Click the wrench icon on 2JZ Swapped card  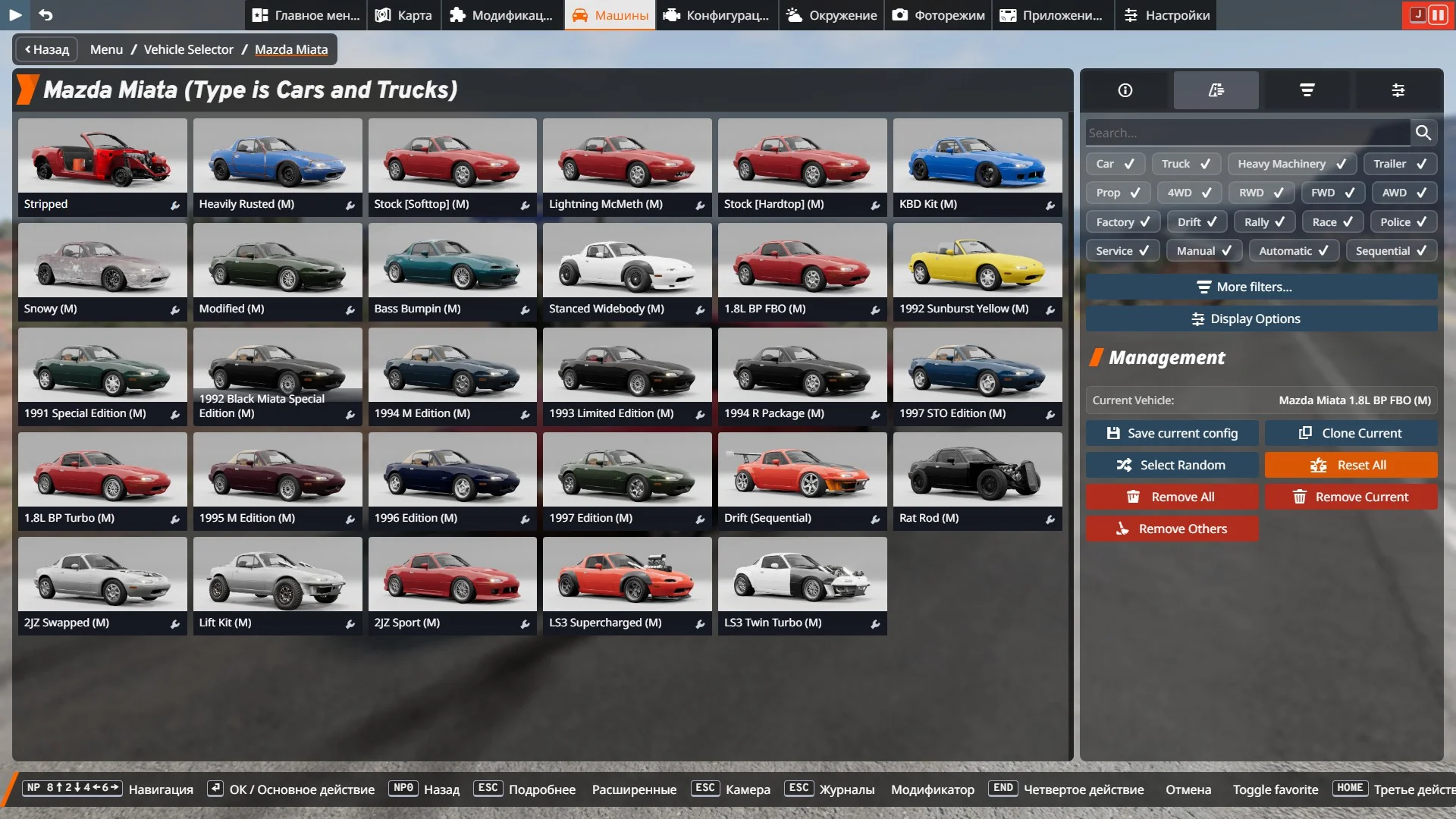(175, 623)
